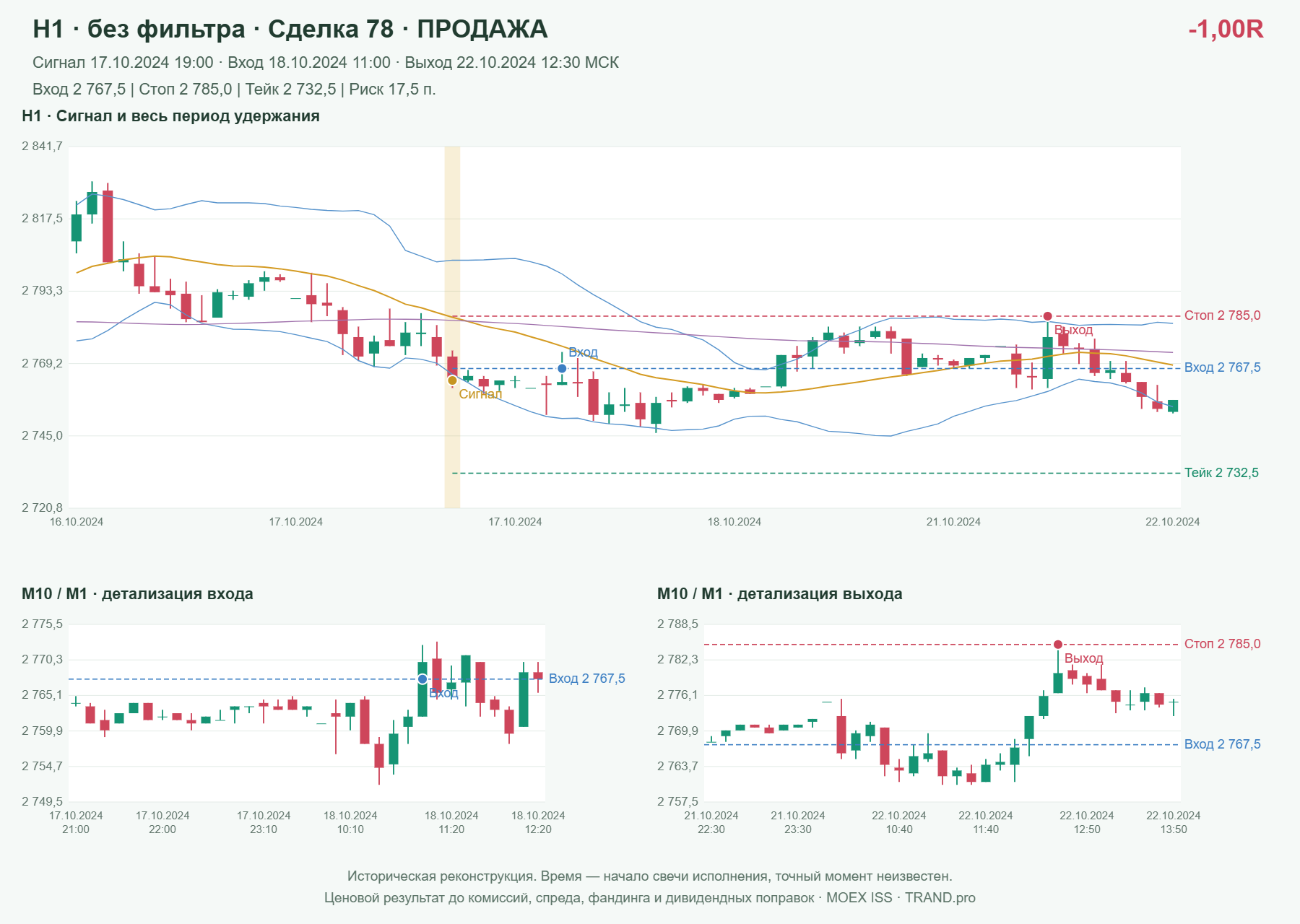Click the blue Вход marker dot on H1 chart
Viewport: 1300px width, 924px height.
click(x=562, y=369)
